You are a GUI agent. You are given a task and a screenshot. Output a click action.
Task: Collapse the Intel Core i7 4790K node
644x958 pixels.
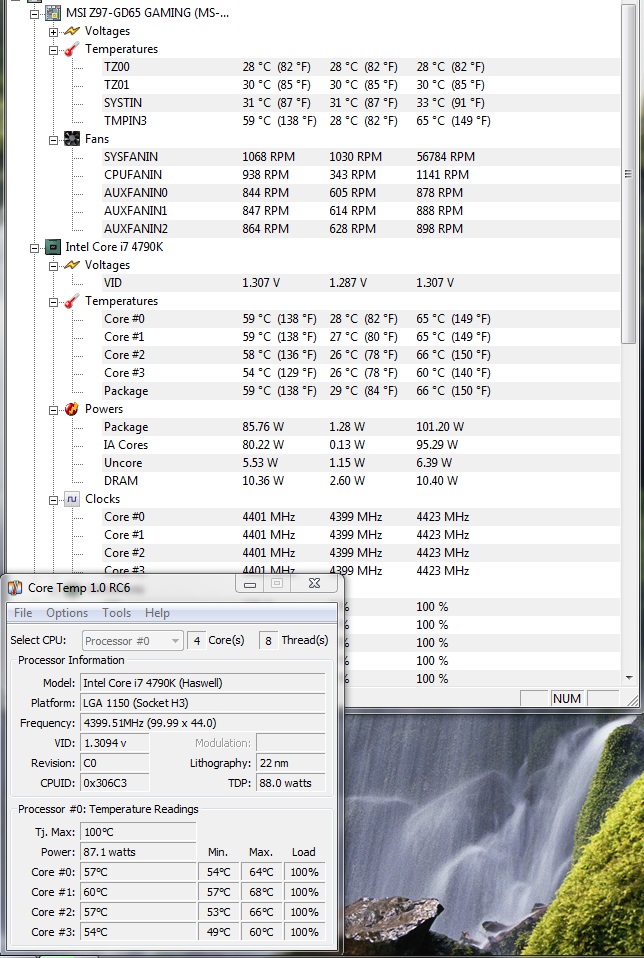[35, 248]
